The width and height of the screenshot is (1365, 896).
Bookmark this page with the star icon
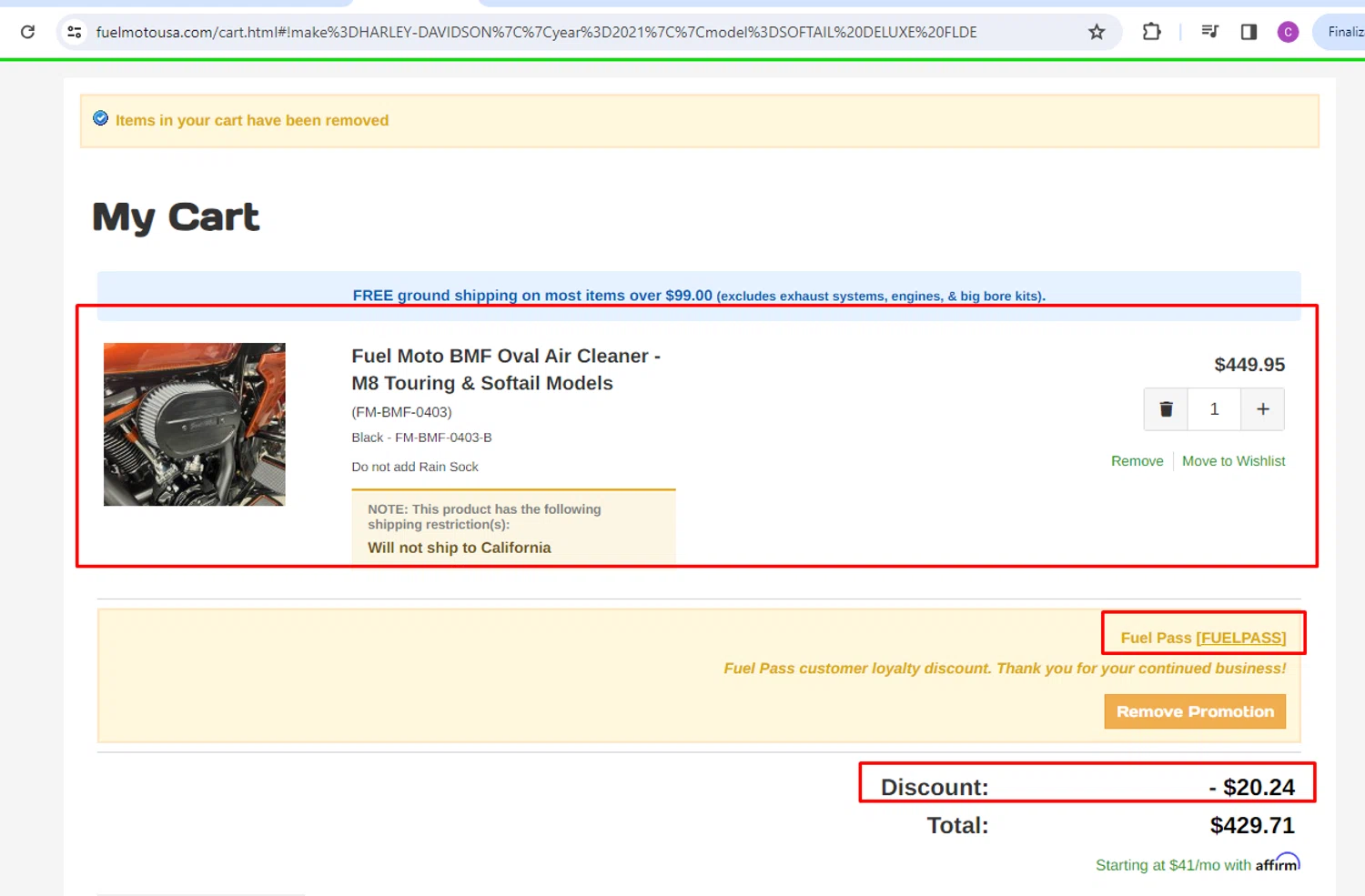click(1097, 32)
